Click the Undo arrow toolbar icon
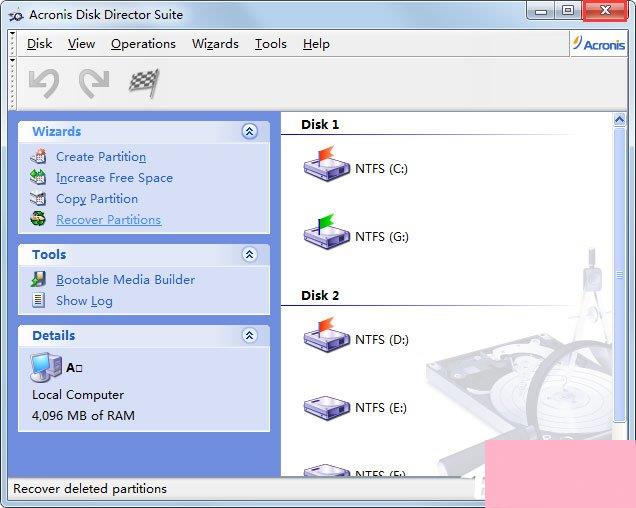The width and height of the screenshot is (636, 508). pyautogui.click(x=44, y=83)
